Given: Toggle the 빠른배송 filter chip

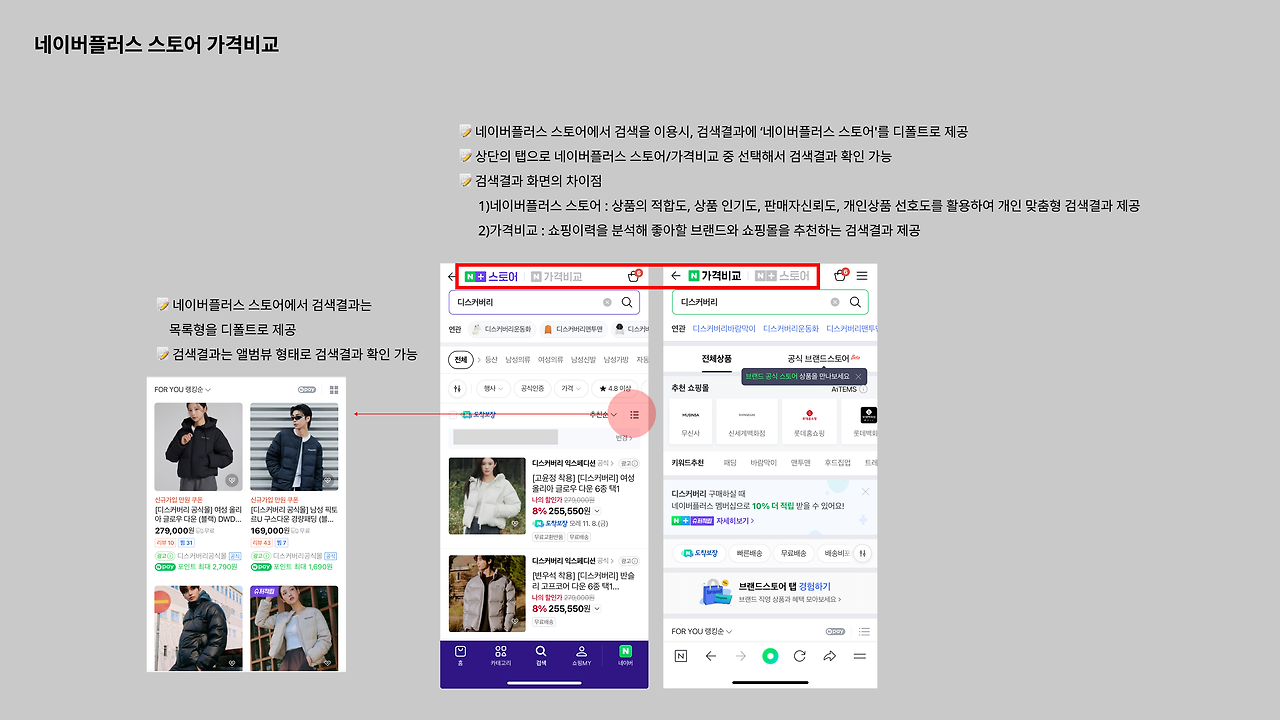Looking at the screenshot, I should [x=750, y=553].
